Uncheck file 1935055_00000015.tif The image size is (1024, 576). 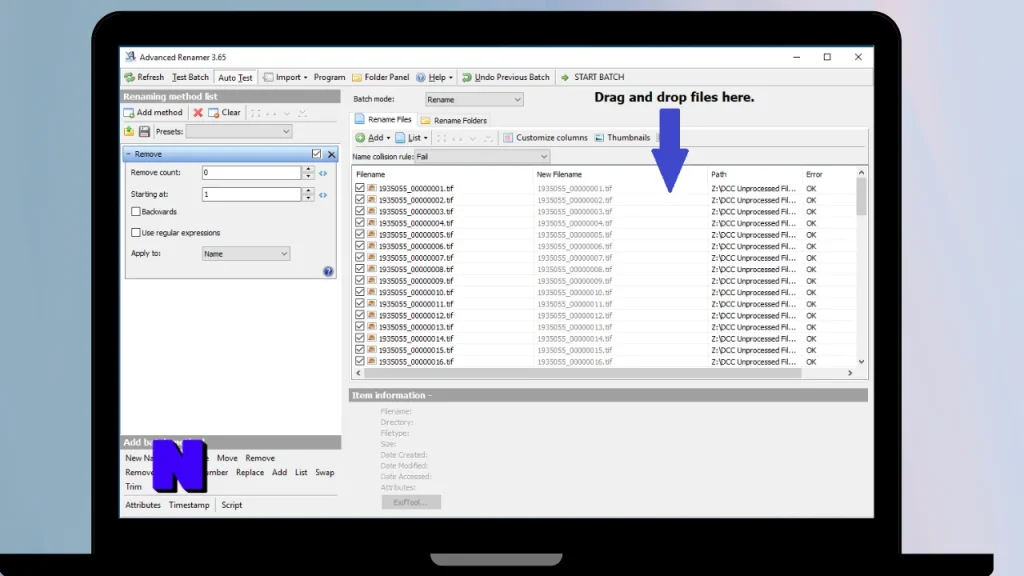click(x=360, y=349)
